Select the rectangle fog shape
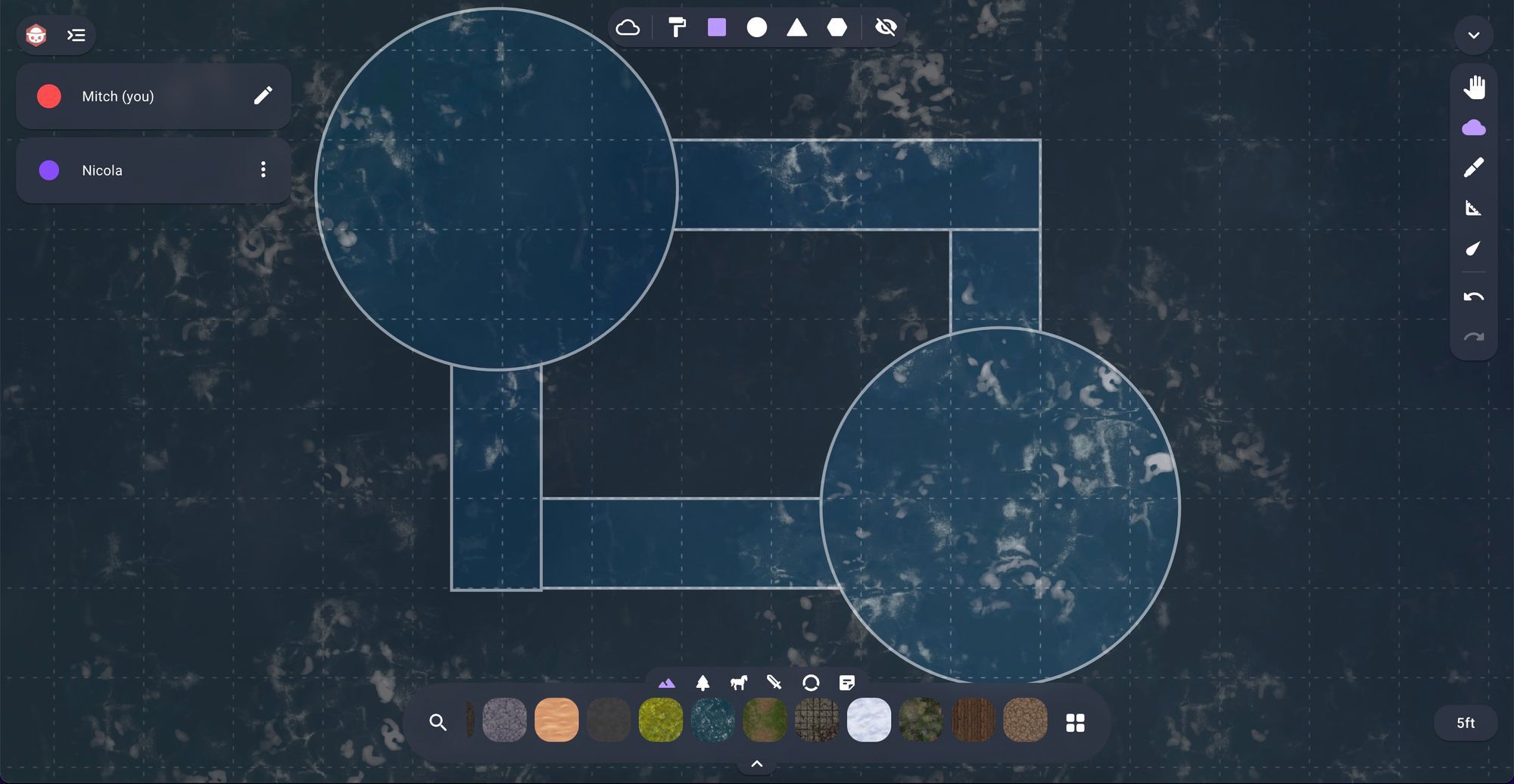The width and height of the screenshot is (1514, 784). pos(717,28)
